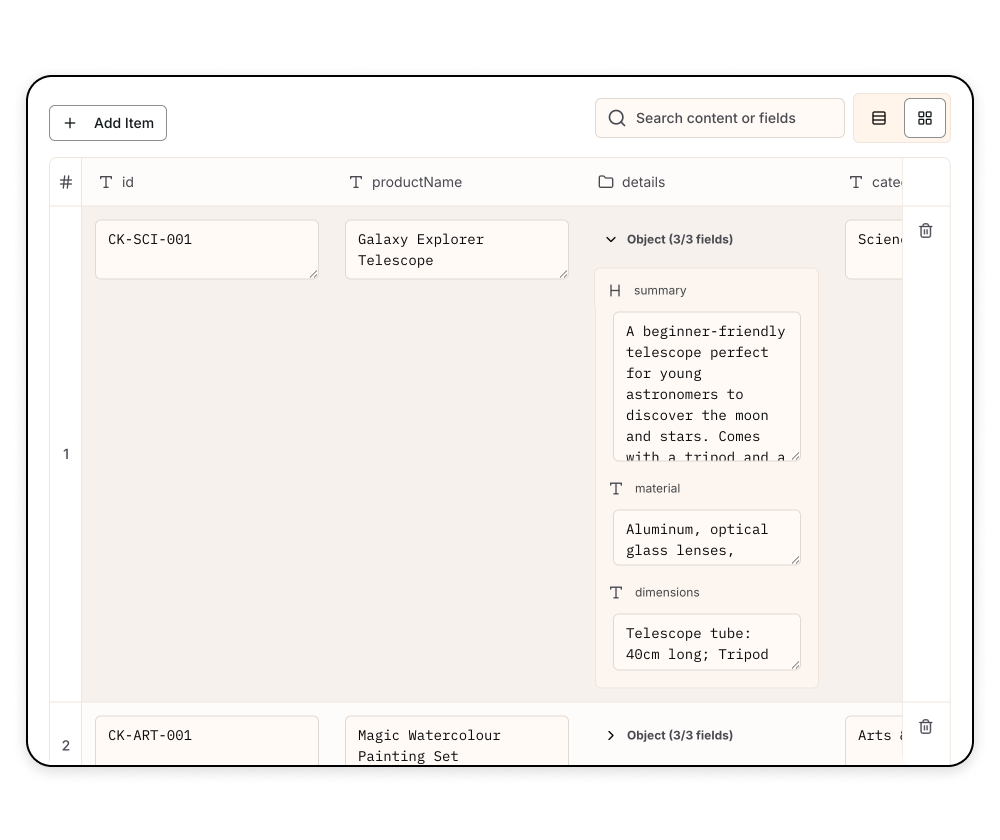This screenshot has height=840, width=1000.
Task: Click the plus icon in Add Item
Action: coord(70,123)
